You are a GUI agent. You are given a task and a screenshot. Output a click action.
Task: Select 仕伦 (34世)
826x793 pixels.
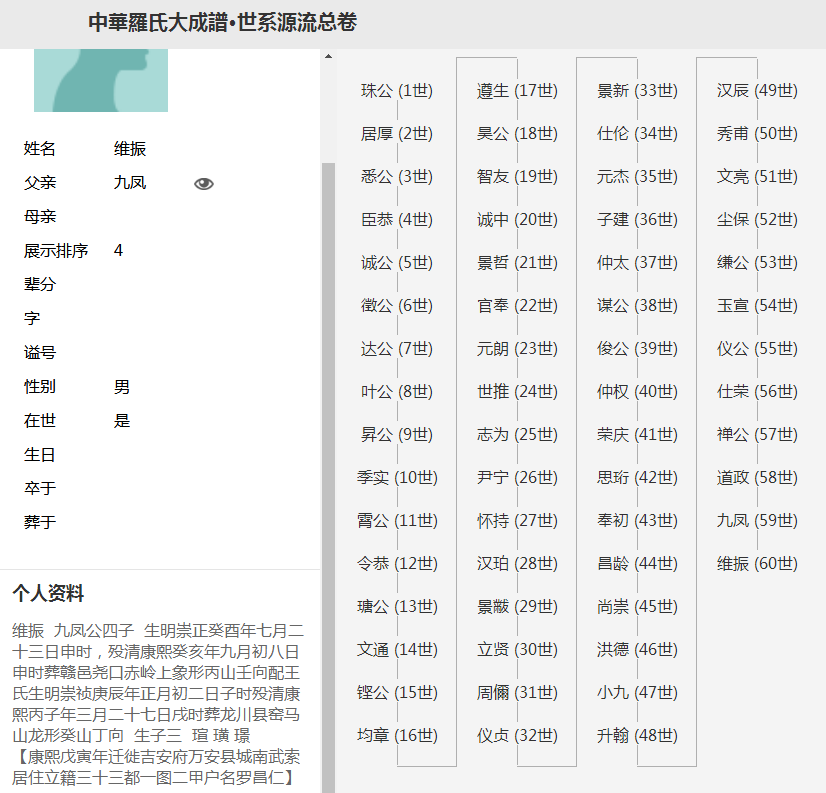tap(637, 134)
